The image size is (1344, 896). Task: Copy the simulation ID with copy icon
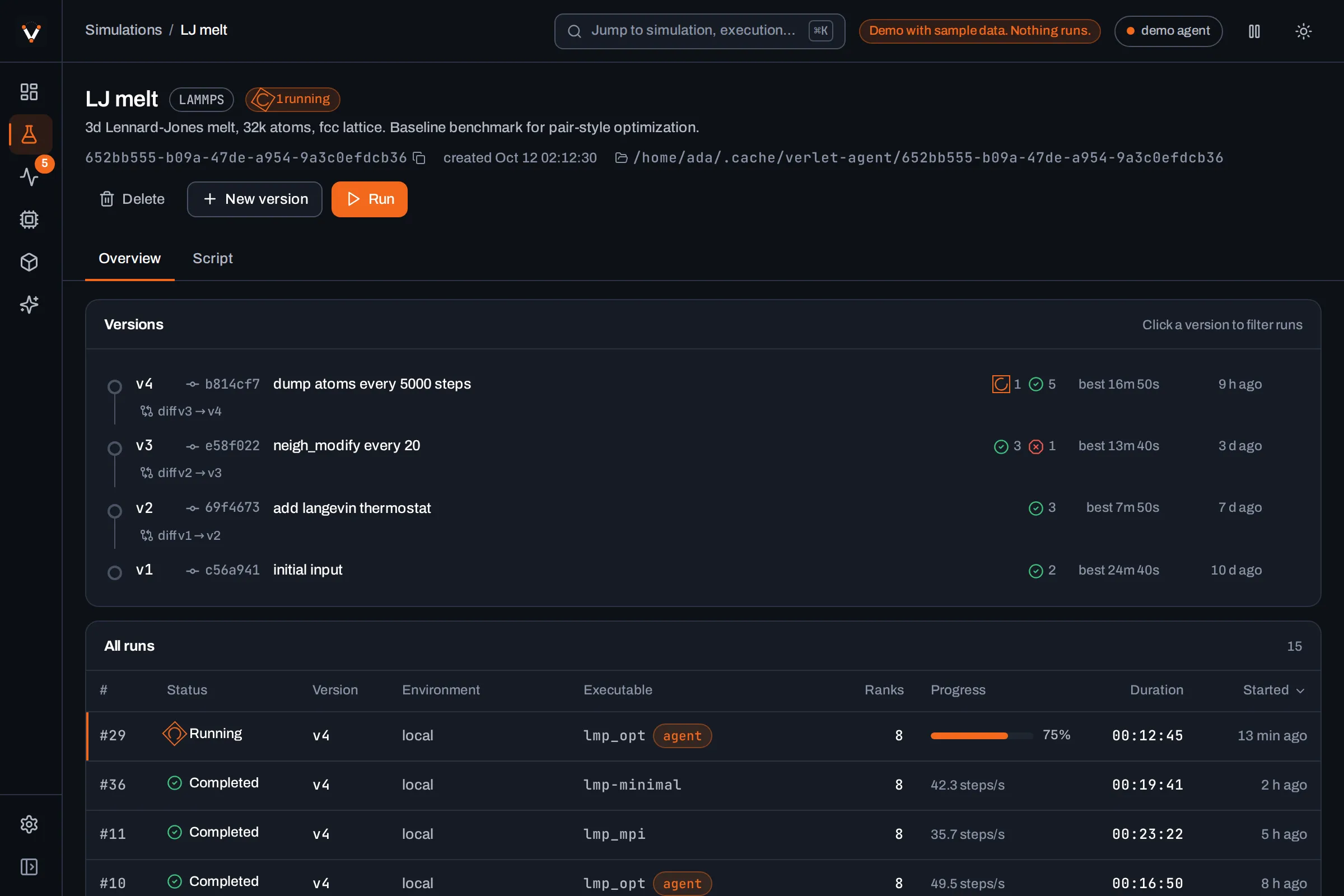tap(419, 158)
